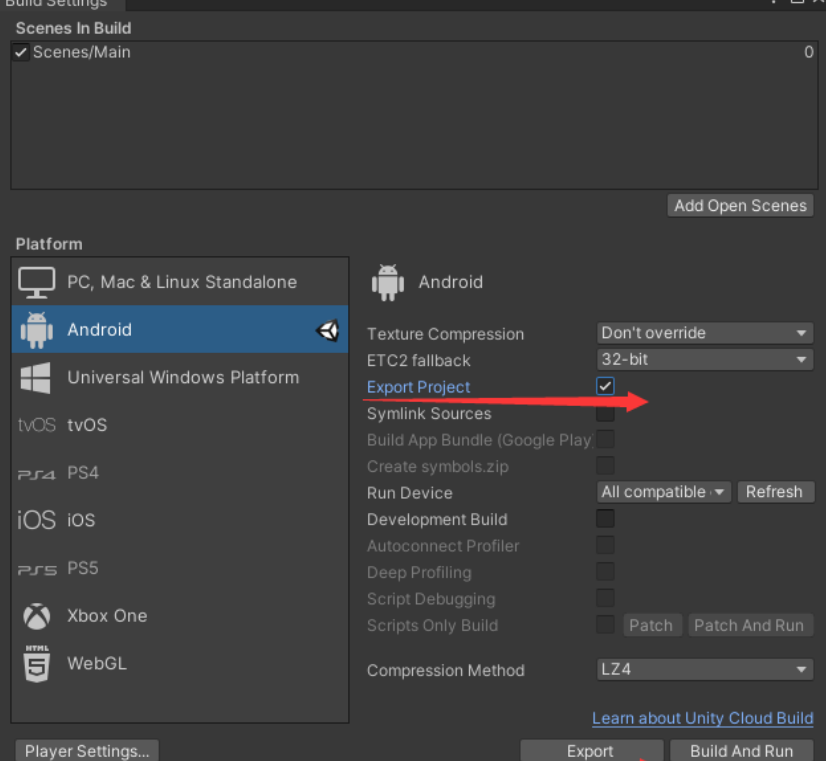Click the Refresh button for Run Device
This screenshot has height=761, width=826.
[775, 492]
